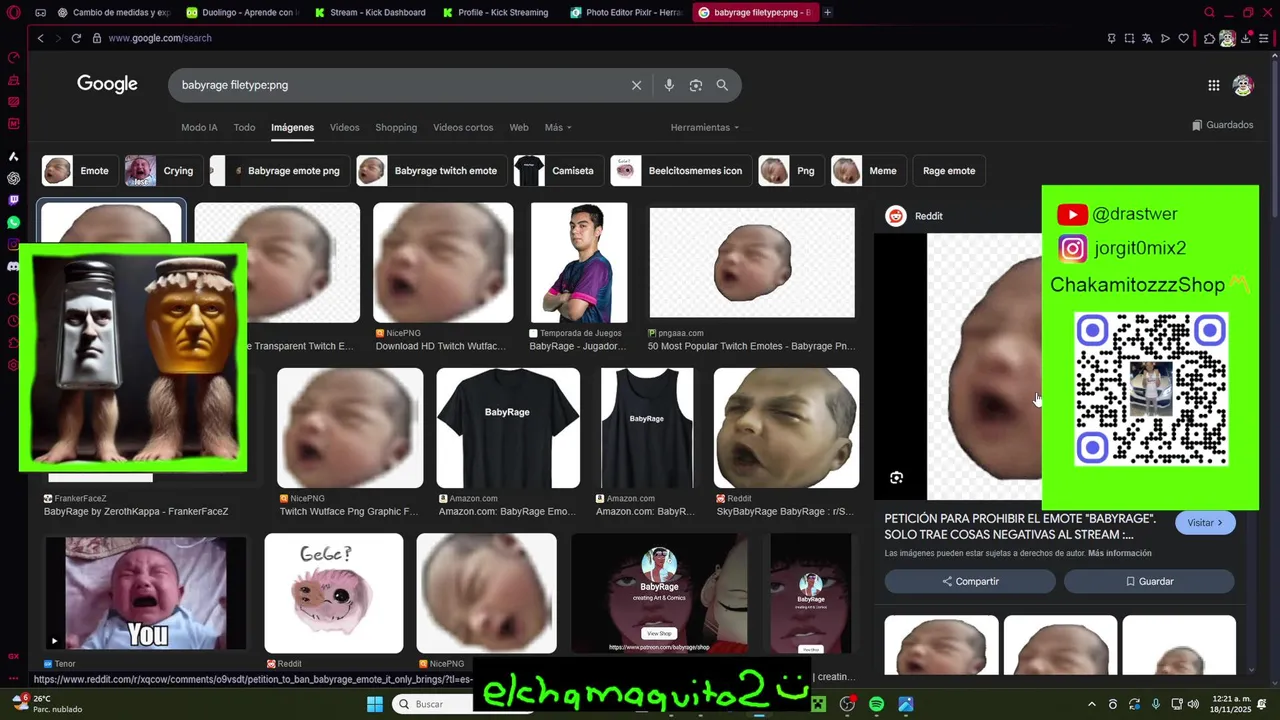Search inside image with lens icon on preview
This screenshot has width=1280, height=720.
pyautogui.click(x=896, y=478)
